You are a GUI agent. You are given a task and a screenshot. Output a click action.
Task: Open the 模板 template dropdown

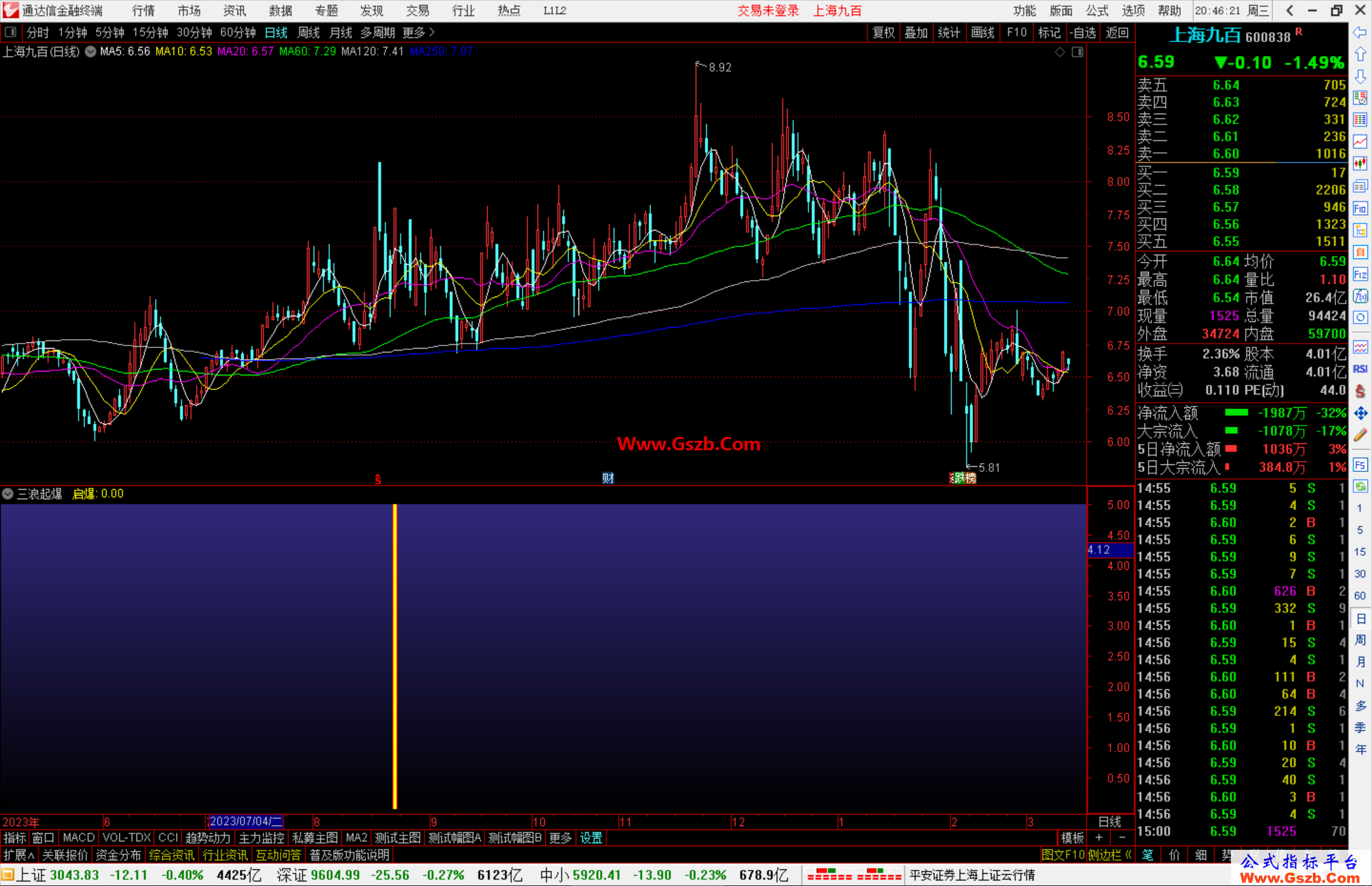[x=1073, y=838]
